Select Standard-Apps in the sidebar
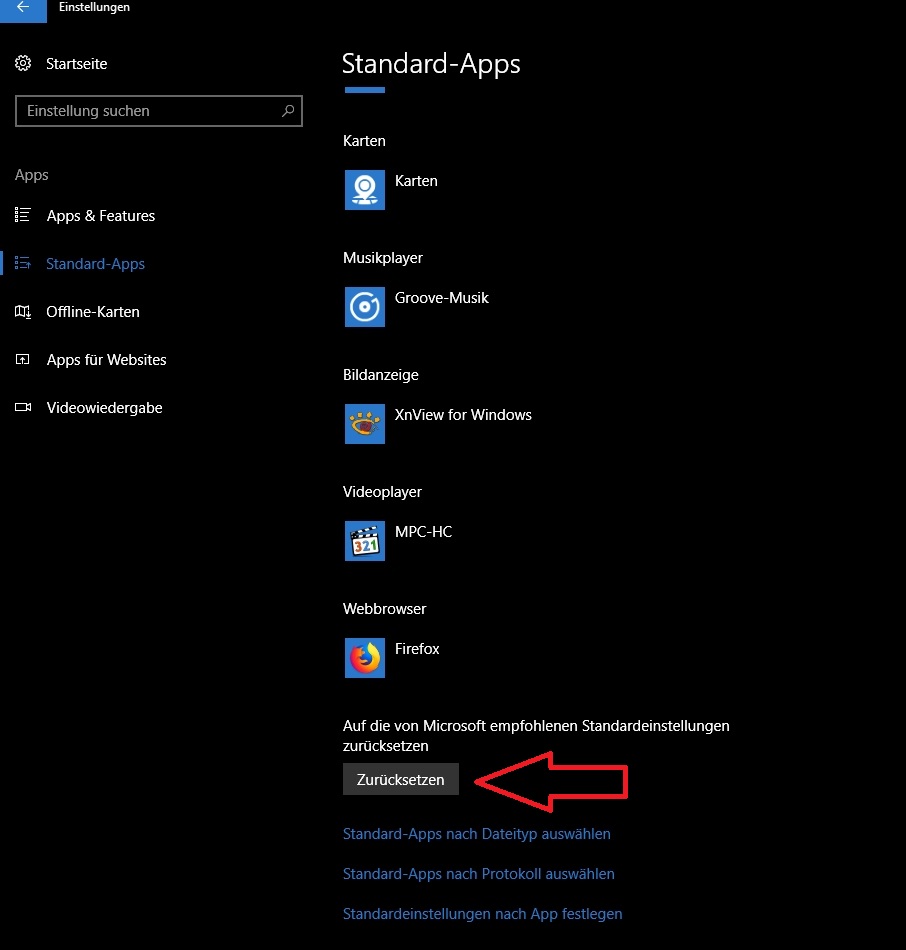This screenshot has height=950, width=906. tap(95, 264)
